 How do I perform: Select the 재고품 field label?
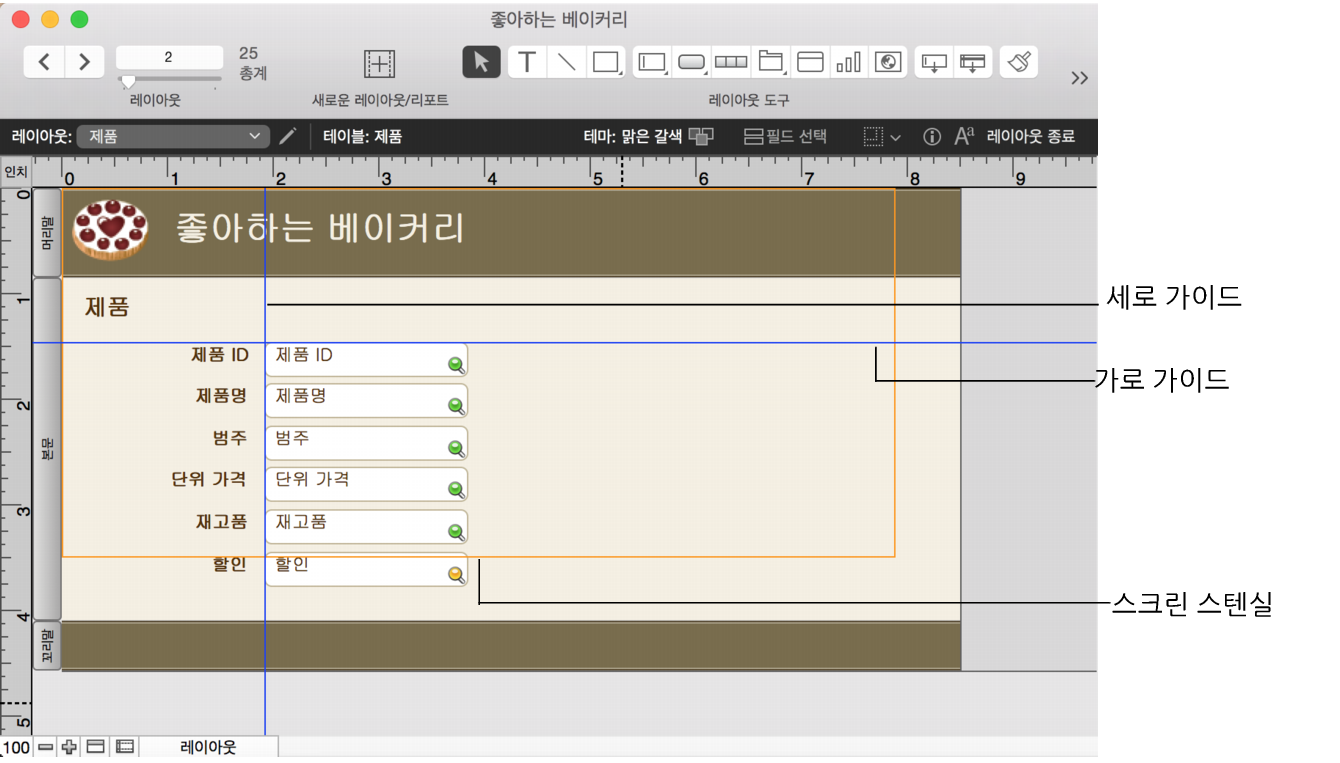click(x=221, y=521)
